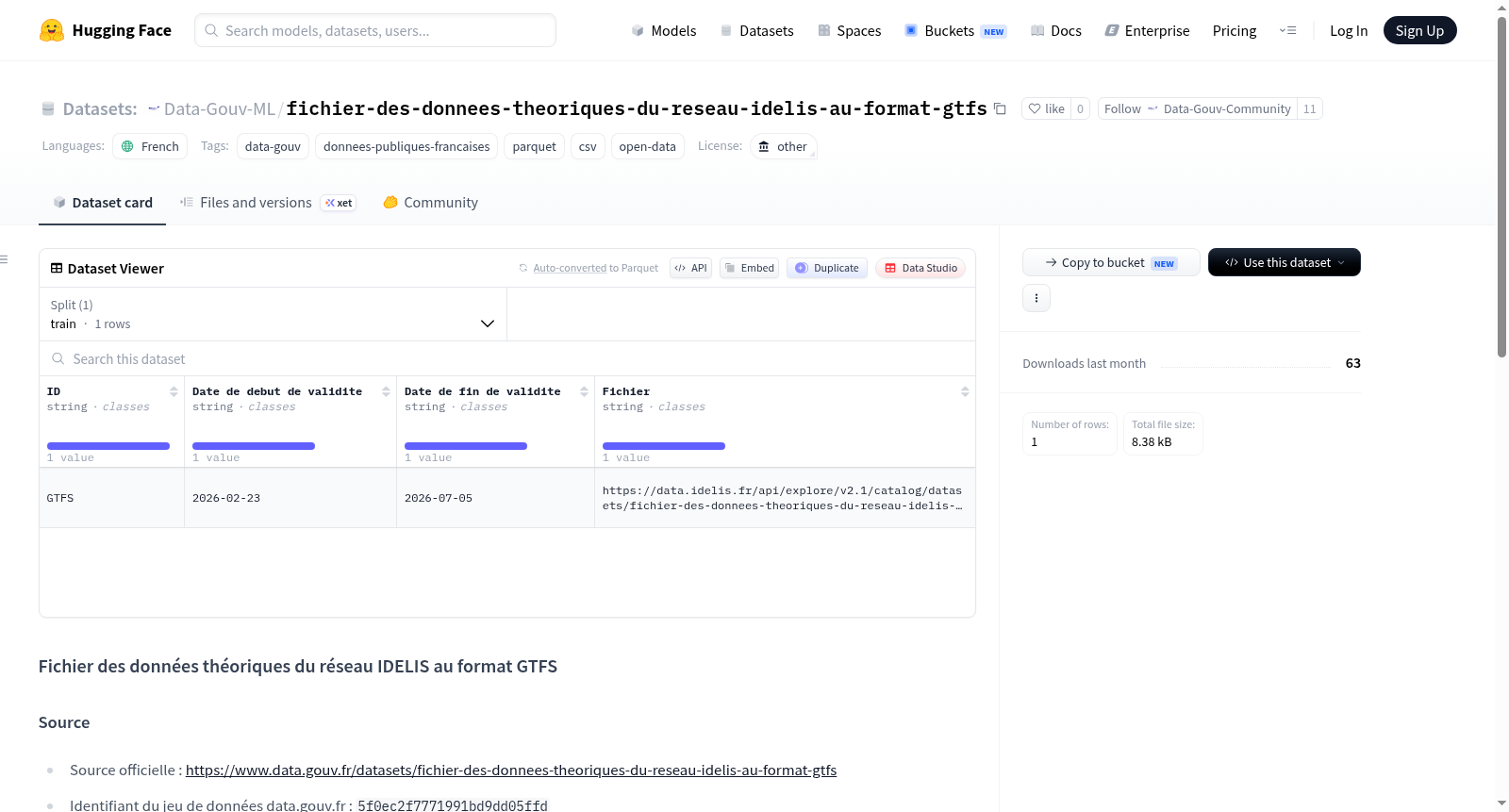The image size is (1509, 812).
Task: Select the French language tag
Action: coord(150,146)
